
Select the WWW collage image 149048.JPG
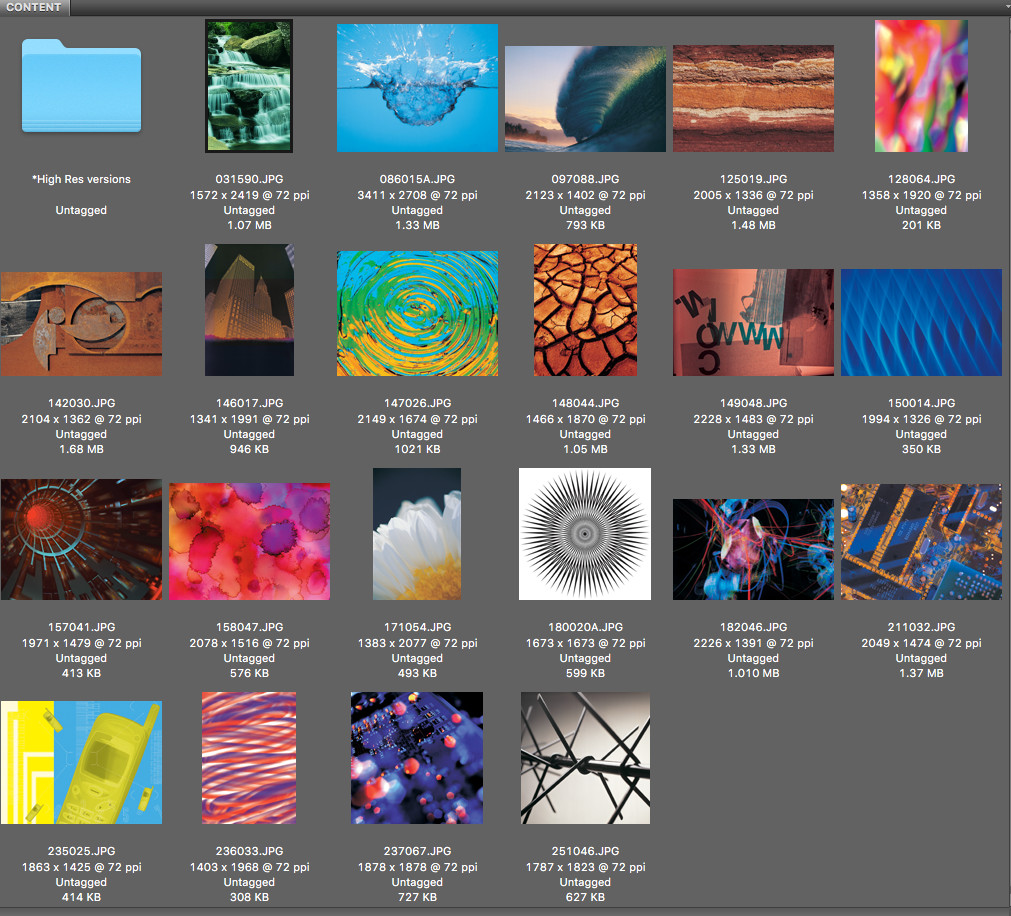[753, 322]
